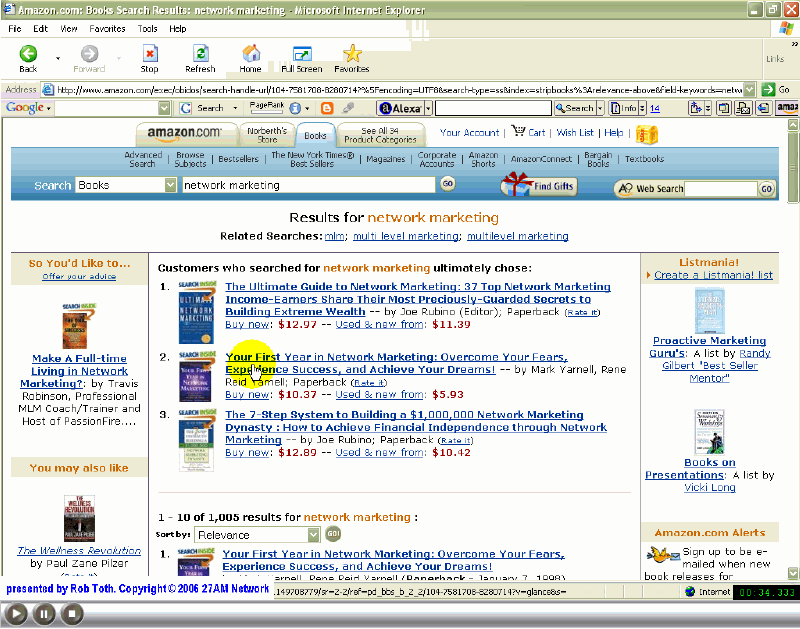Expand the Books search category dropdown
Image resolution: width=800 pixels, height=629 pixels.
[171, 185]
